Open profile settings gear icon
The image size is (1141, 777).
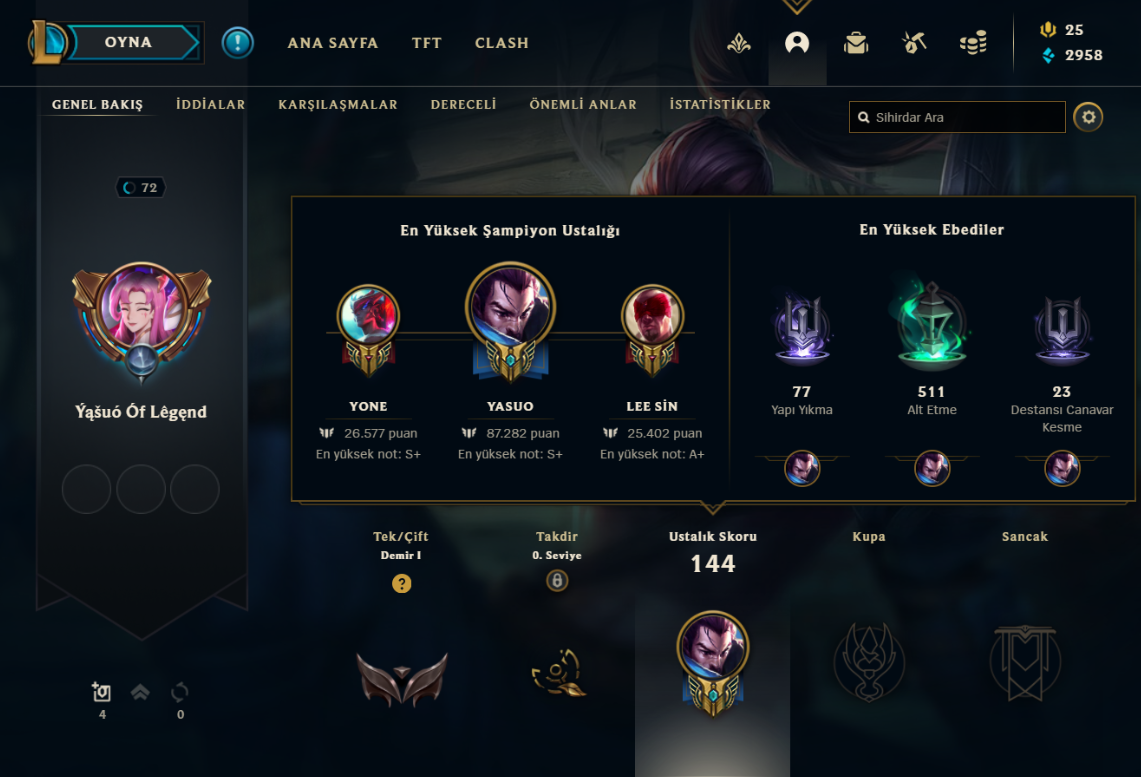pyautogui.click(x=1088, y=117)
